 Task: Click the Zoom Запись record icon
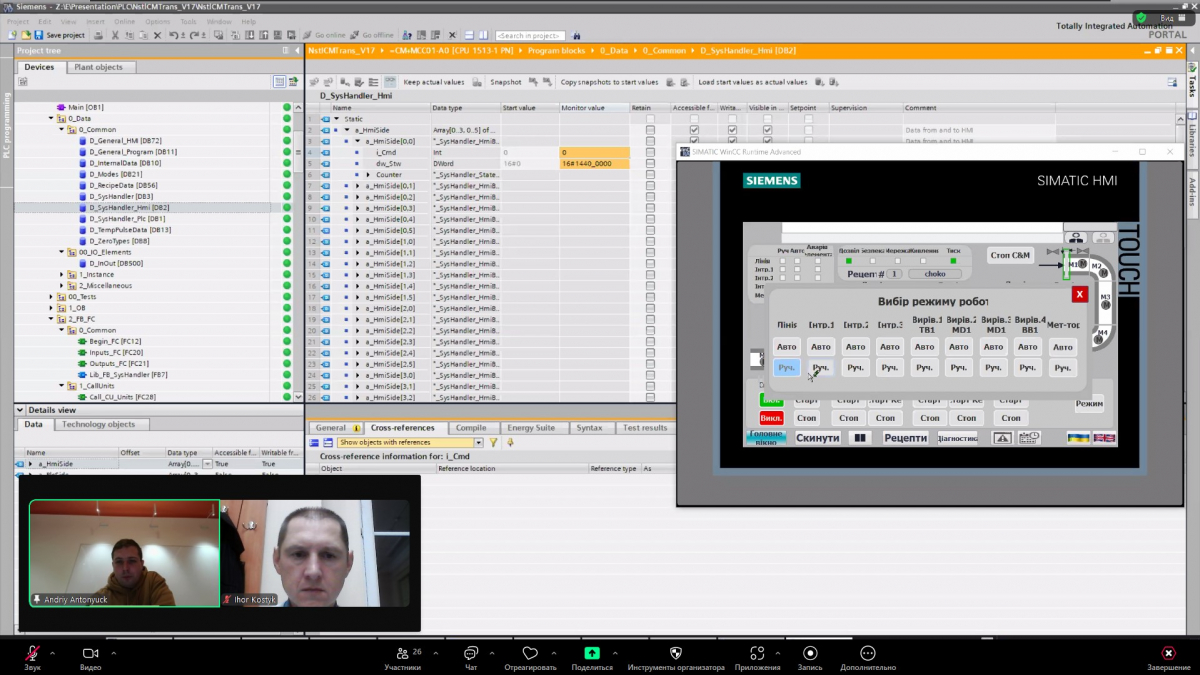pos(810,652)
